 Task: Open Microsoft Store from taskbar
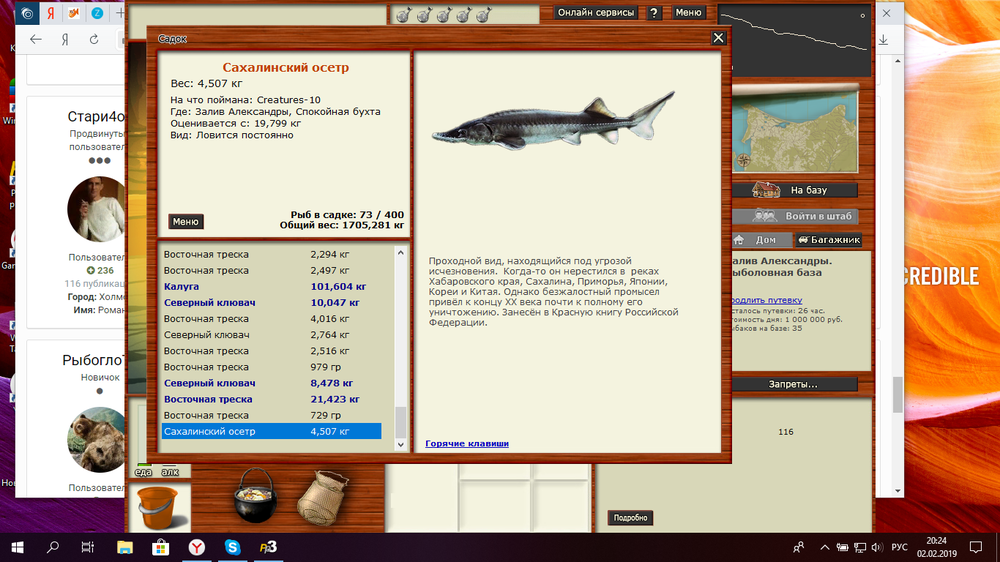click(160, 547)
